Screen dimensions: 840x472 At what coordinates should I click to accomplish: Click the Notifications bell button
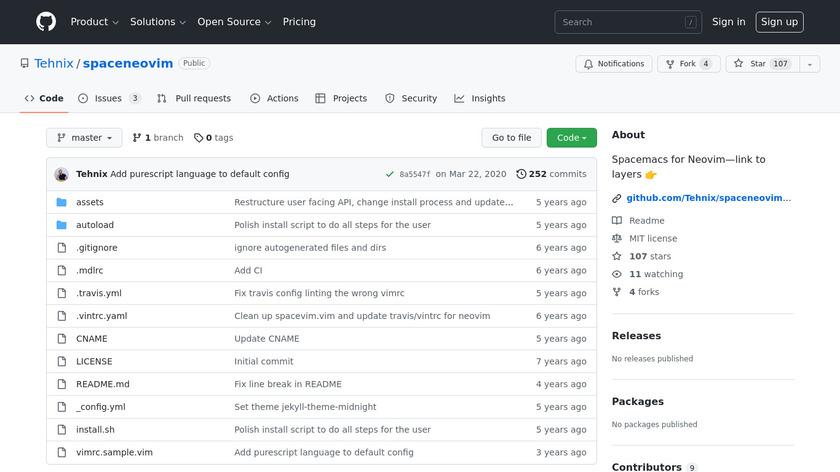pyautogui.click(x=613, y=64)
